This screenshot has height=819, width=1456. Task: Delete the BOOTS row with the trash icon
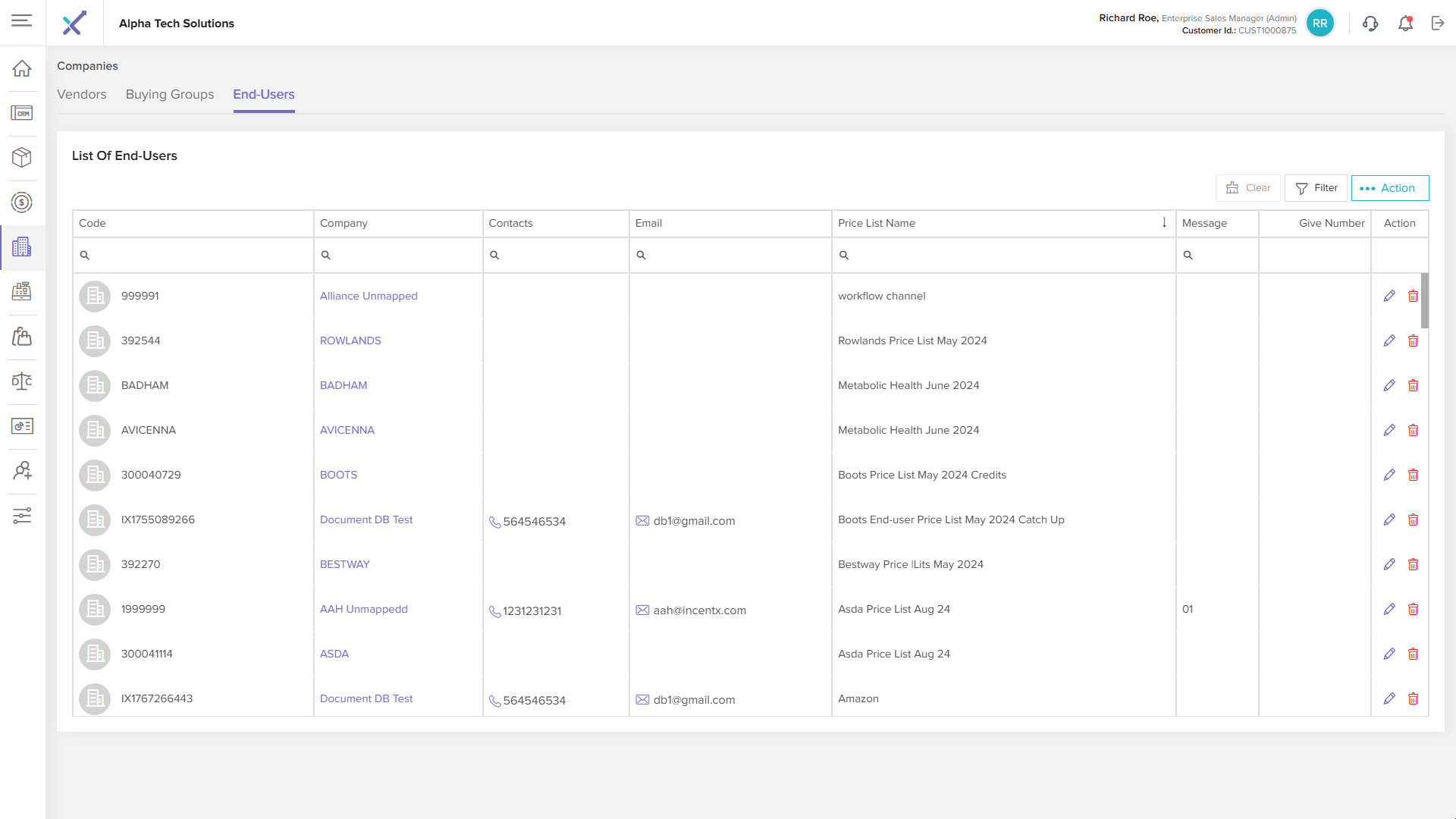tap(1413, 475)
